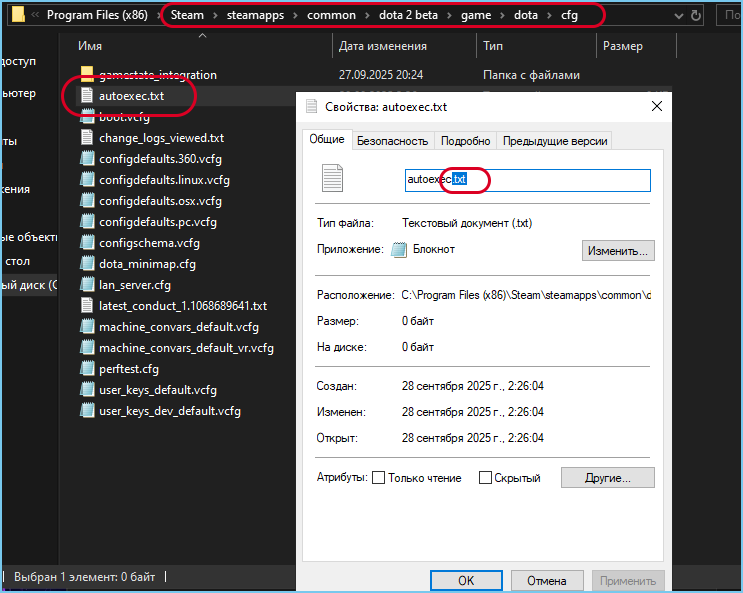Click the dota_minimap.cfg file icon
The image size is (743, 593).
87,264
